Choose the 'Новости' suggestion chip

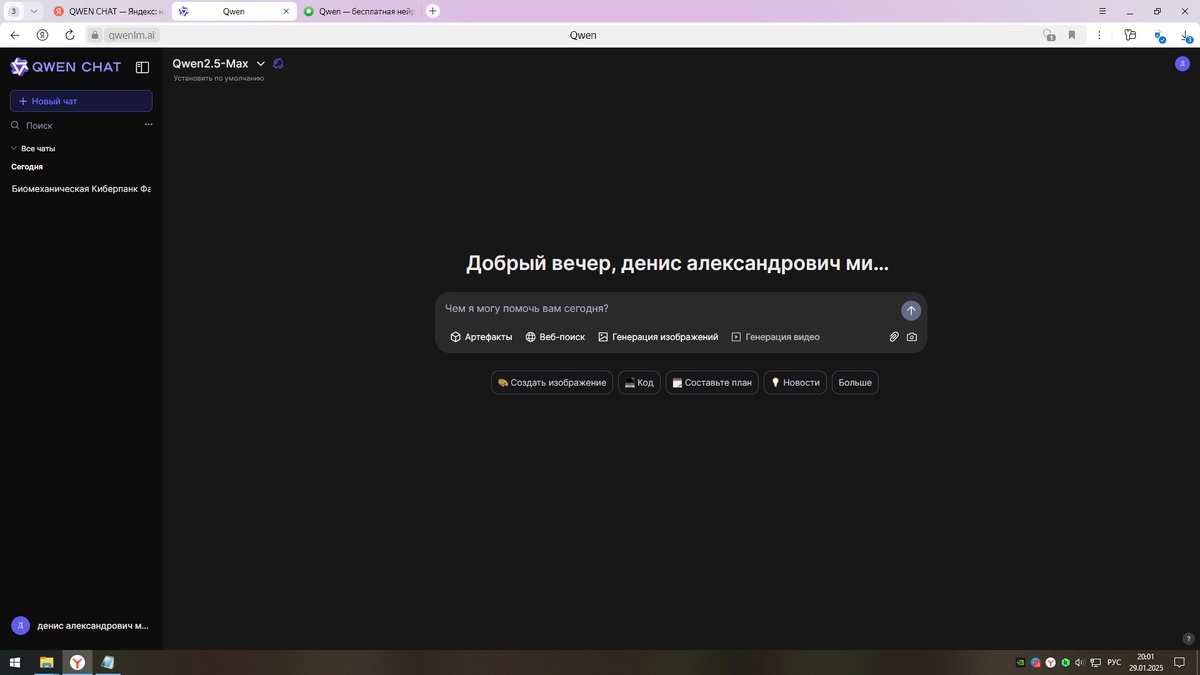(x=795, y=383)
